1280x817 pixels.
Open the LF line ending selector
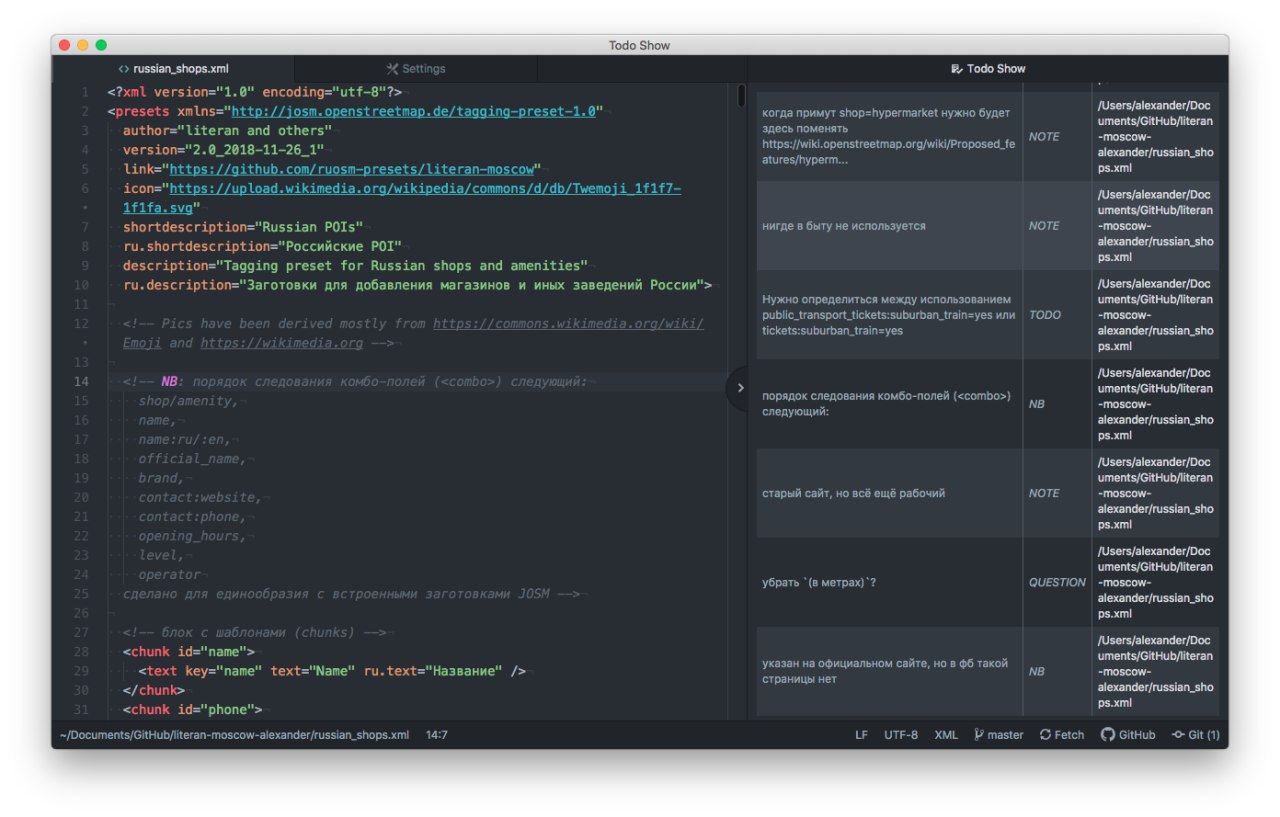point(861,735)
